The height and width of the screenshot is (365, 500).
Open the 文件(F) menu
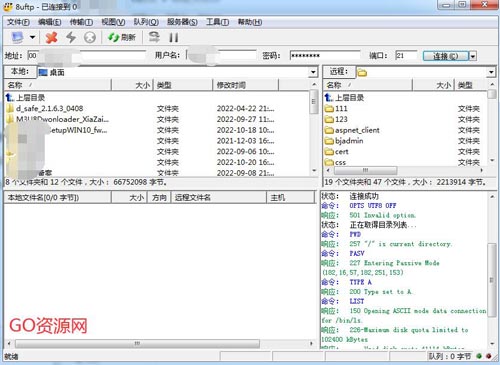(18, 22)
